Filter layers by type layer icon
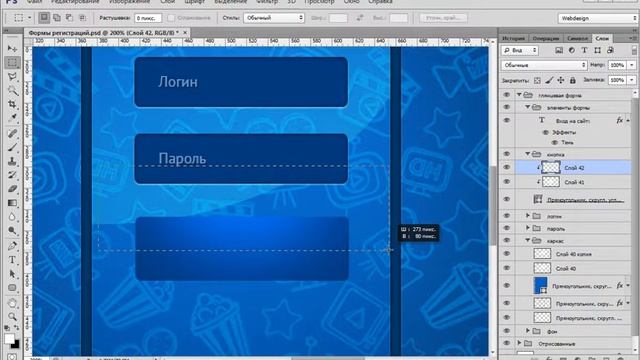The height and width of the screenshot is (360, 640). click(584, 50)
